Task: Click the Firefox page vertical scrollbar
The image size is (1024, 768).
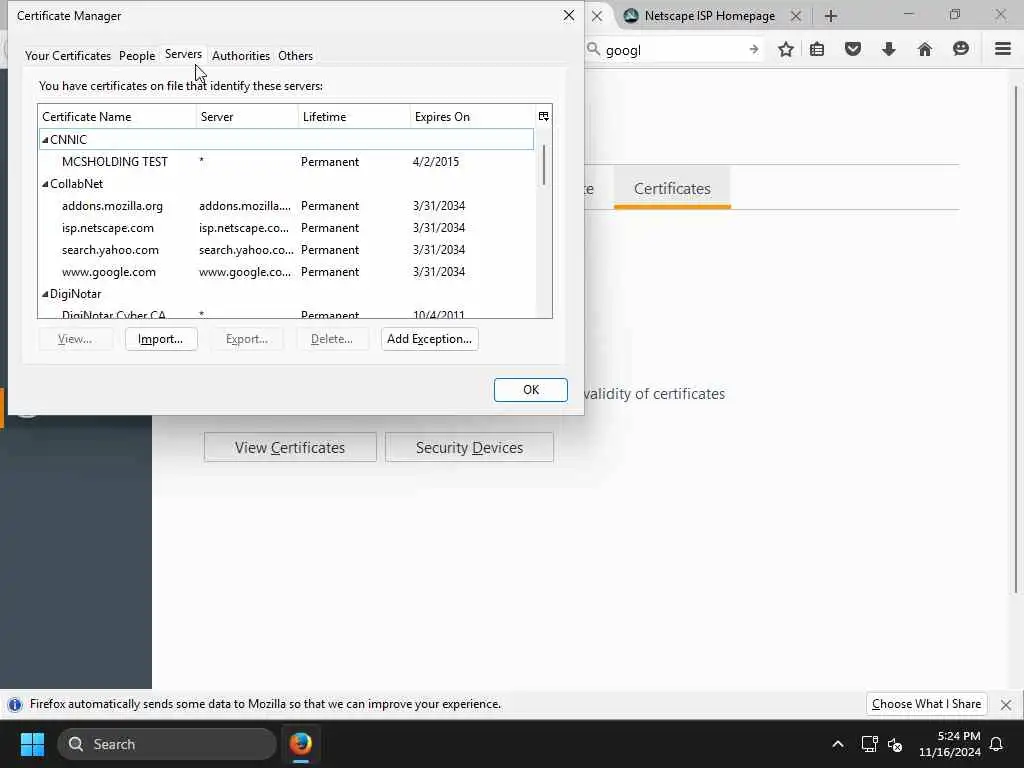Action: pyautogui.click(x=1016, y=340)
